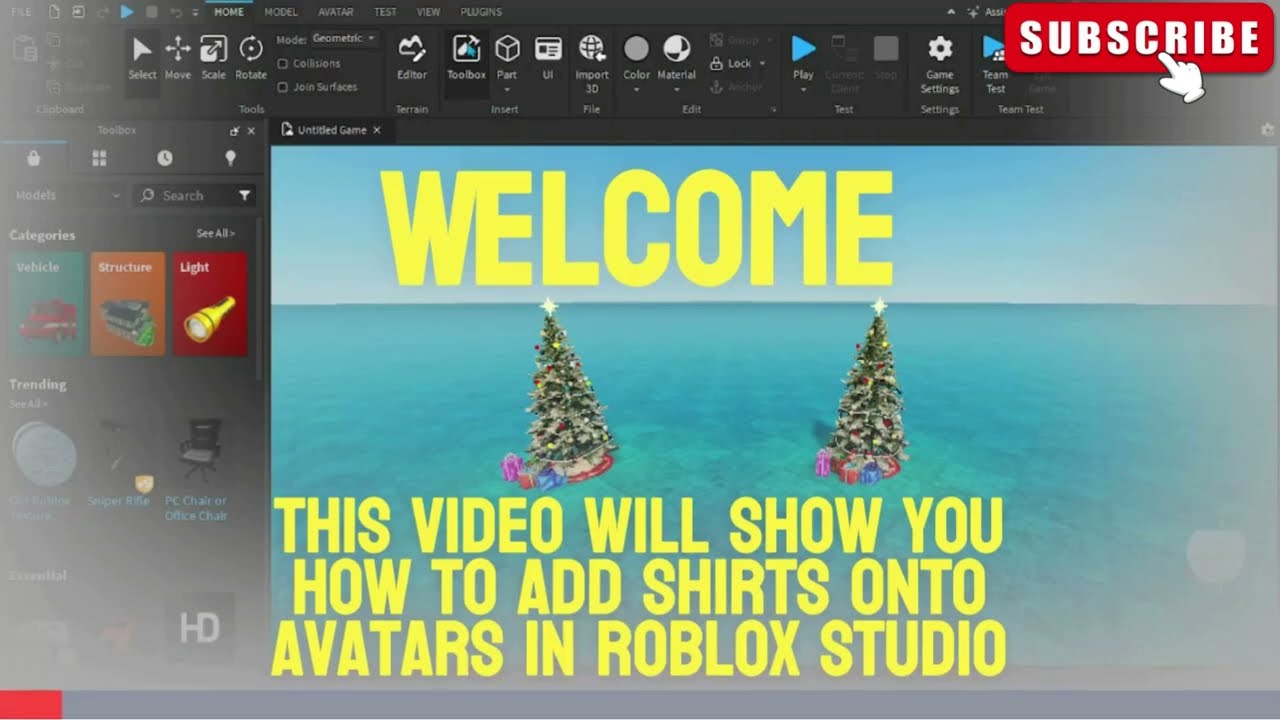Image resolution: width=1280 pixels, height=720 pixels.
Task: Open the Toolbox search filter funnel
Action: pos(244,195)
